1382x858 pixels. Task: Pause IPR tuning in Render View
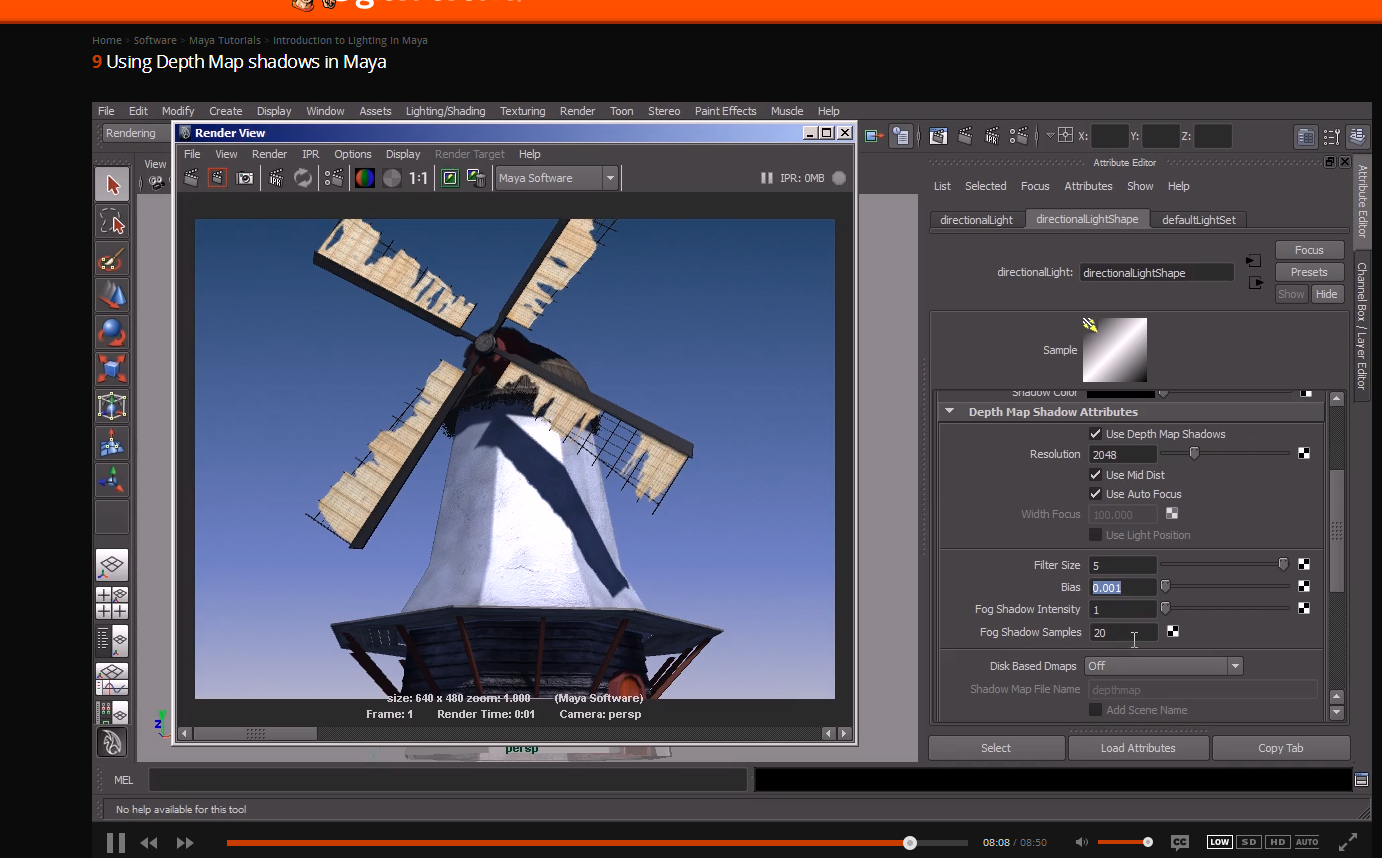(x=767, y=178)
